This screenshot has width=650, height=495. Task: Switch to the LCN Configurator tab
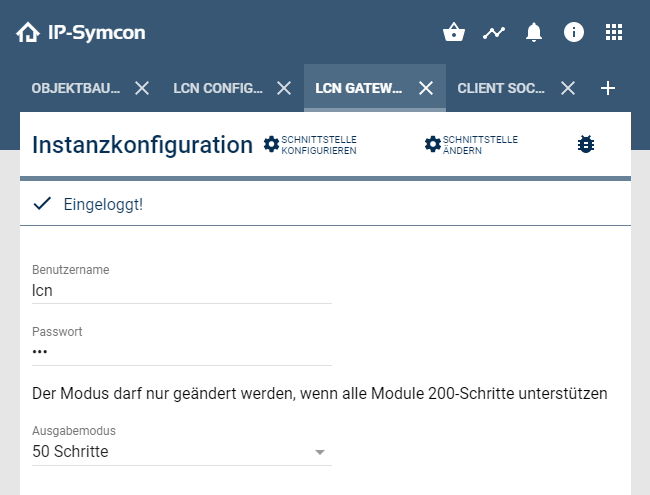tap(218, 88)
